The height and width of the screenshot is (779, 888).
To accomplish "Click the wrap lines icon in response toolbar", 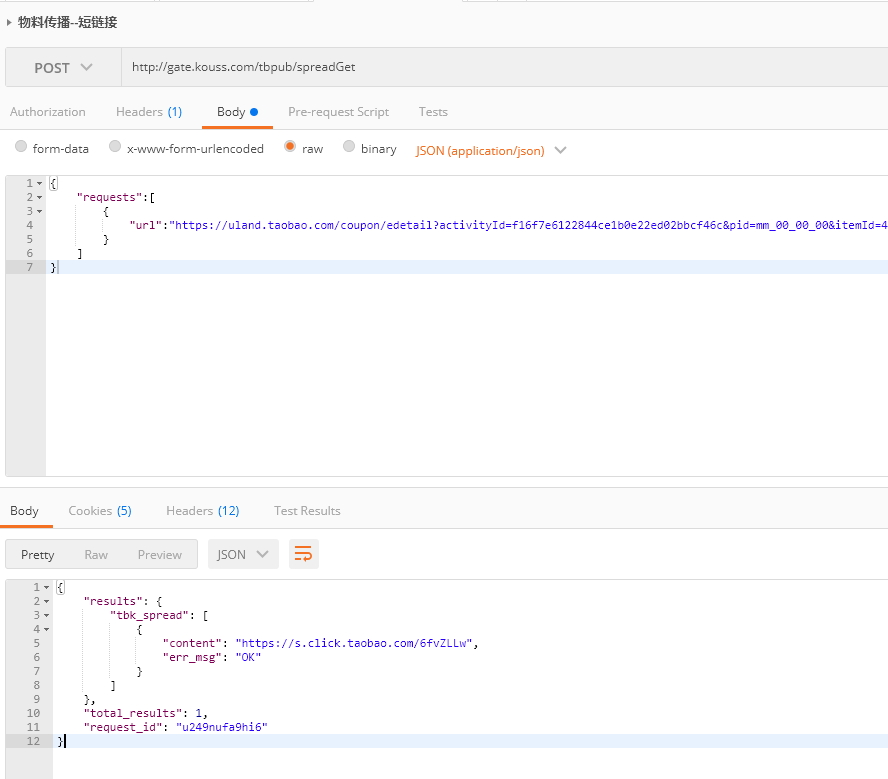I will [303, 554].
